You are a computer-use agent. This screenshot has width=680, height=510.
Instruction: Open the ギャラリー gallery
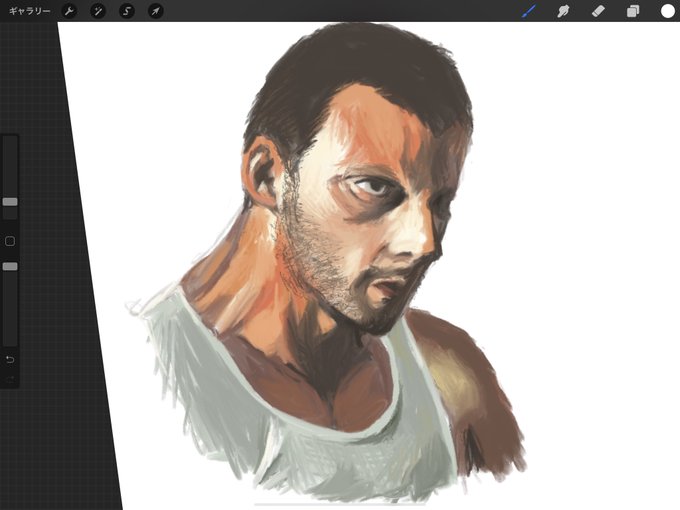click(29, 11)
